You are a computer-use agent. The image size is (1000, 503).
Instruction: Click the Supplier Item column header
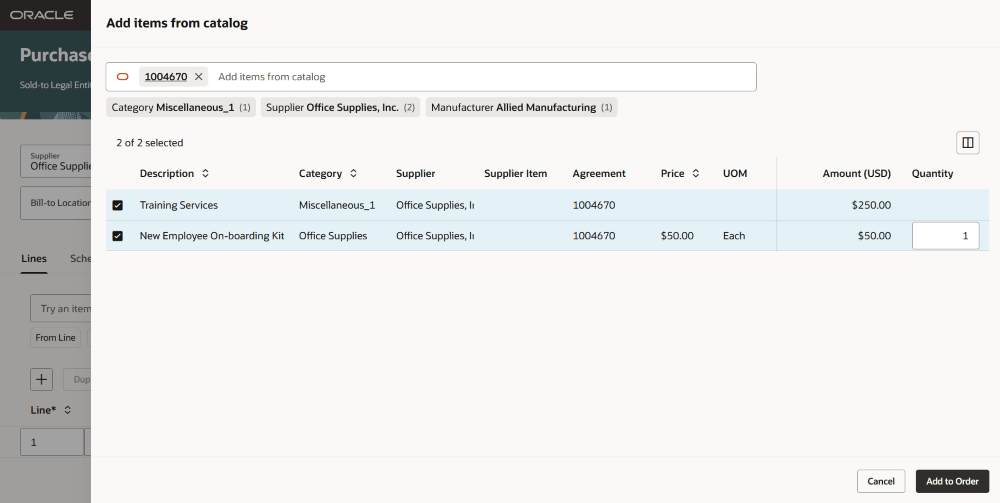[515, 173]
